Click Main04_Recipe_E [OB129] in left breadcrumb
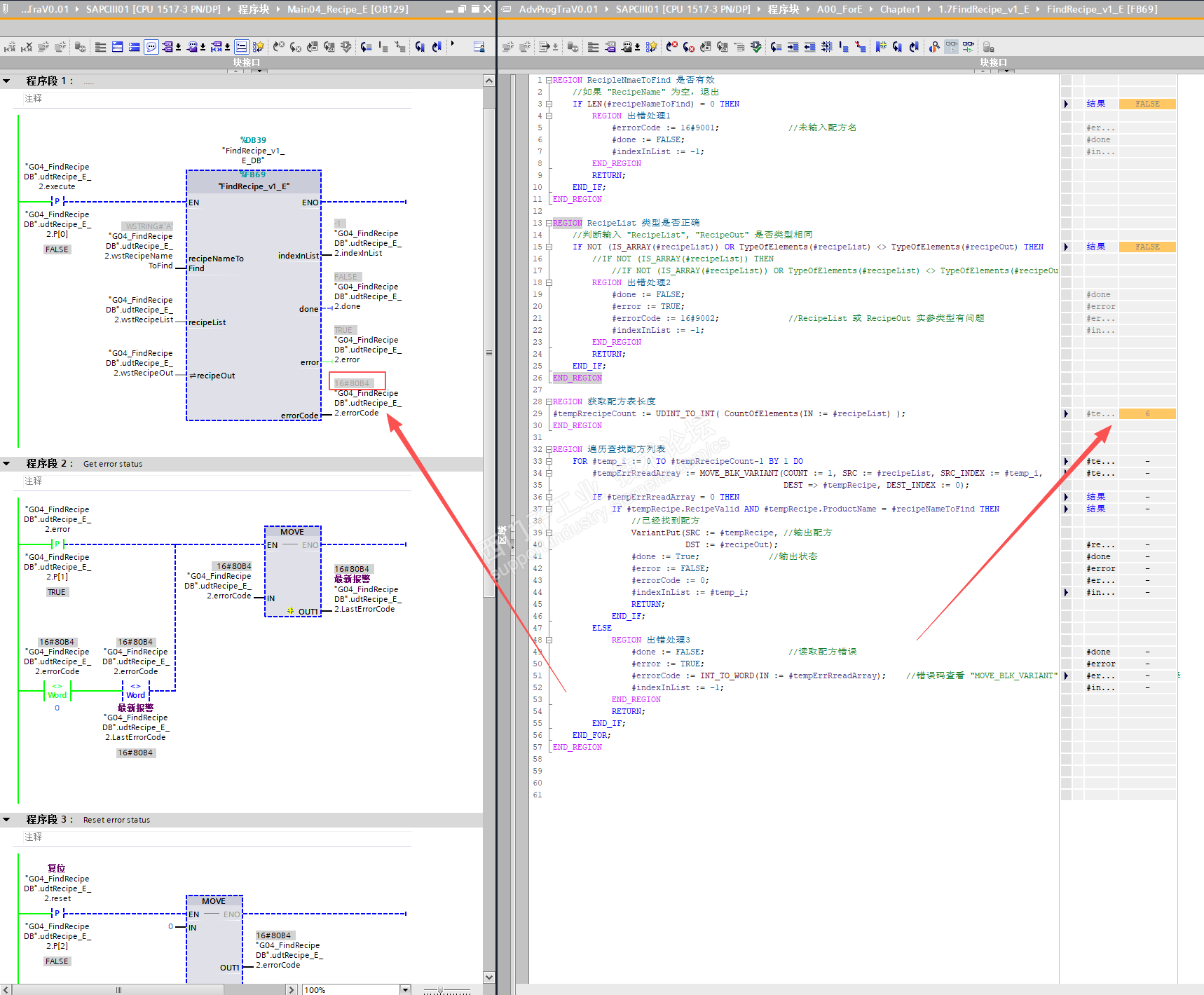Viewport: 1204px width, 995px height. 347,9
